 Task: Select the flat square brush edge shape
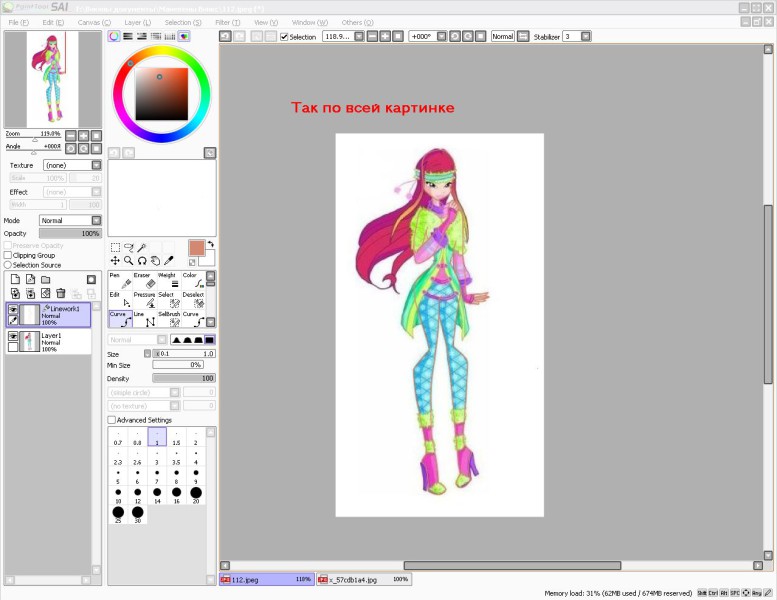click(210, 339)
